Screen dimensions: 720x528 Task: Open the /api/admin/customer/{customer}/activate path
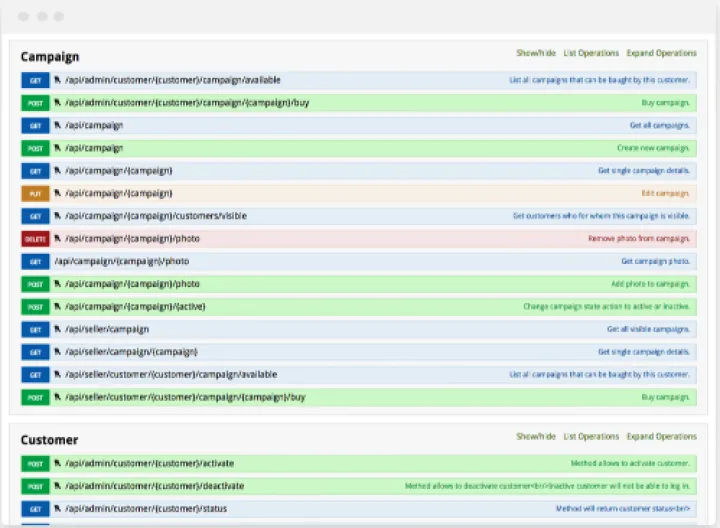149,463
